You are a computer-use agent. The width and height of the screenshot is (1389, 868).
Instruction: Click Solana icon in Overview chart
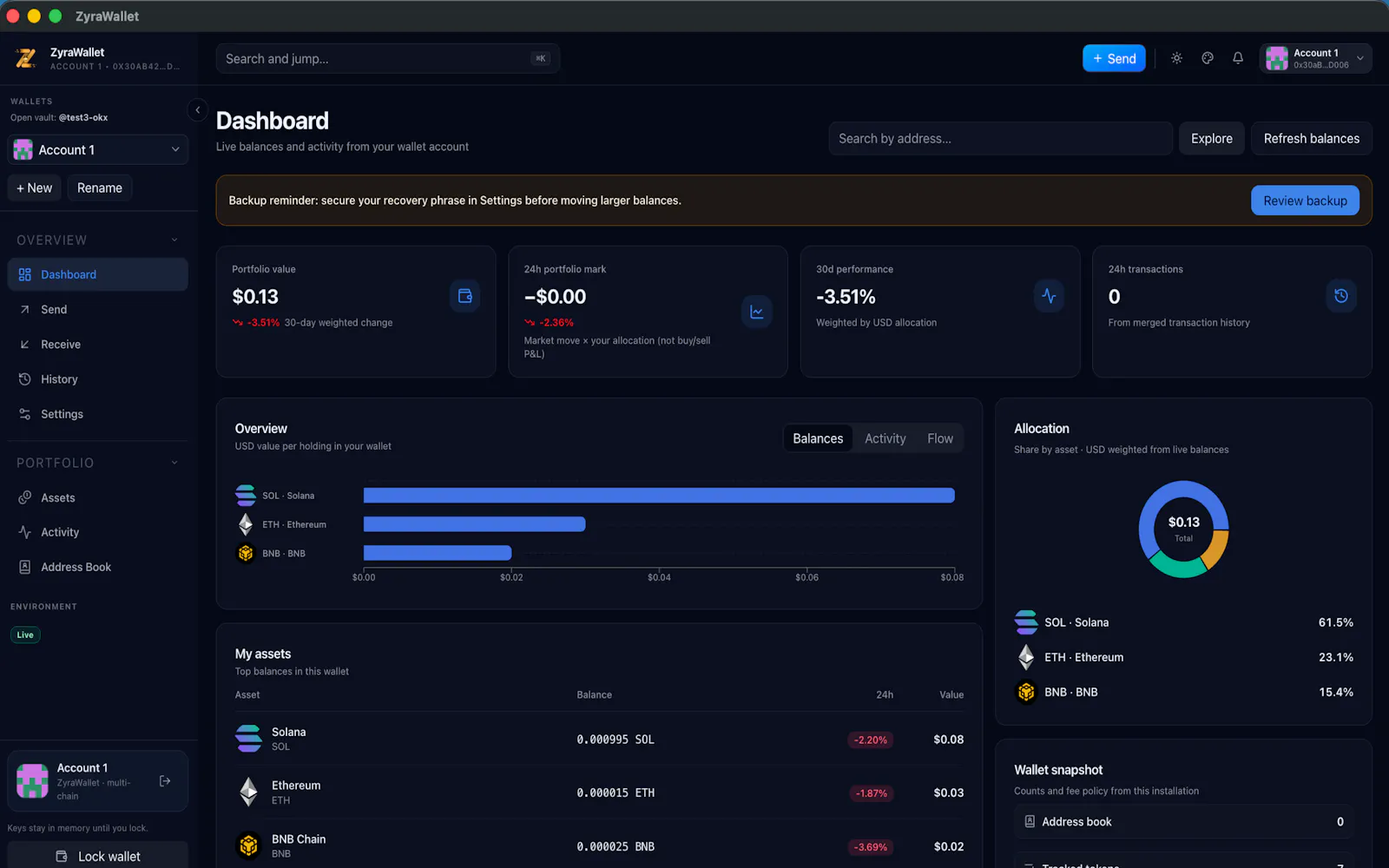click(246, 496)
